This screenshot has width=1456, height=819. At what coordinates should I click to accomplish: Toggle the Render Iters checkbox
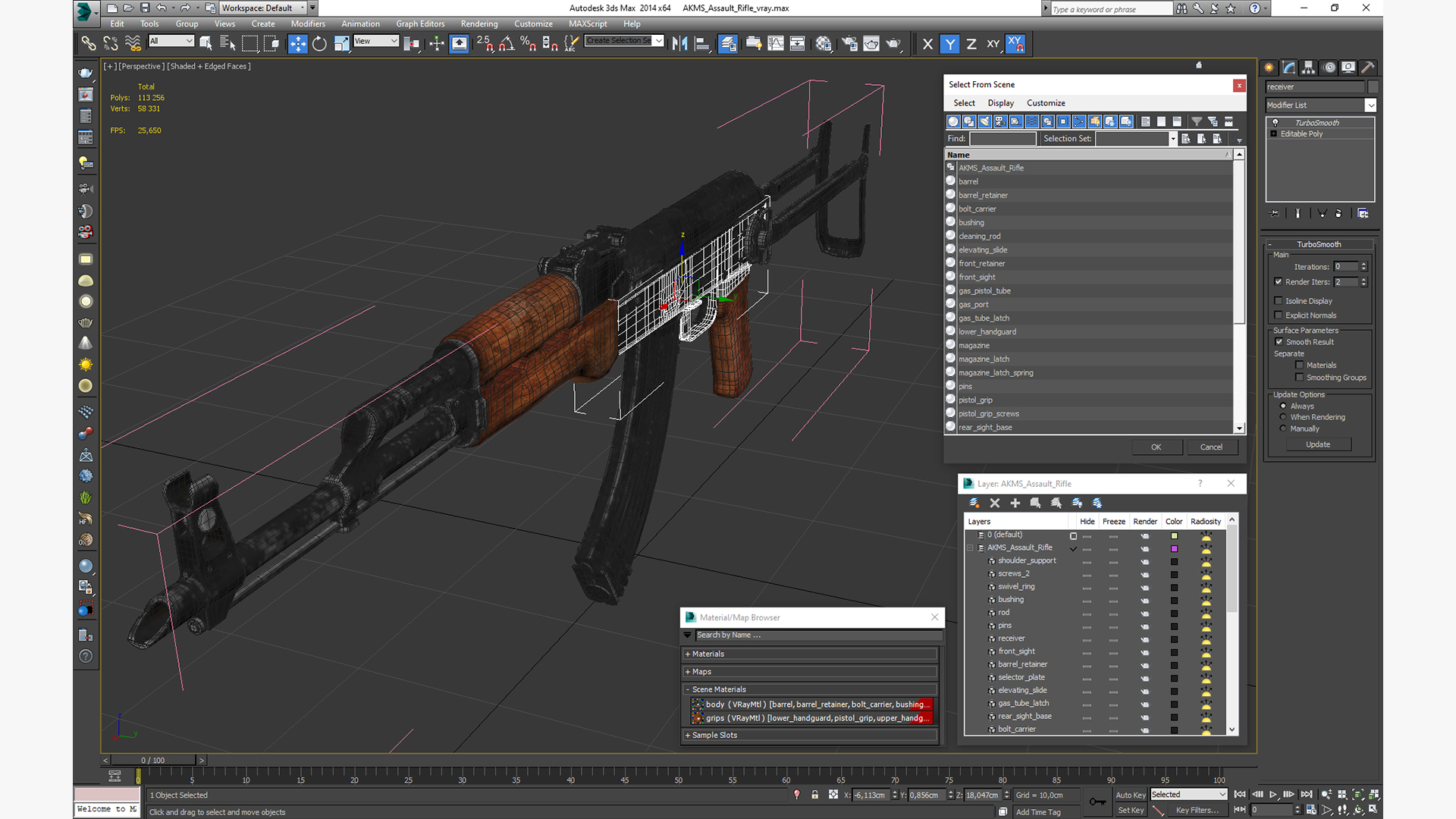pos(1279,282)
